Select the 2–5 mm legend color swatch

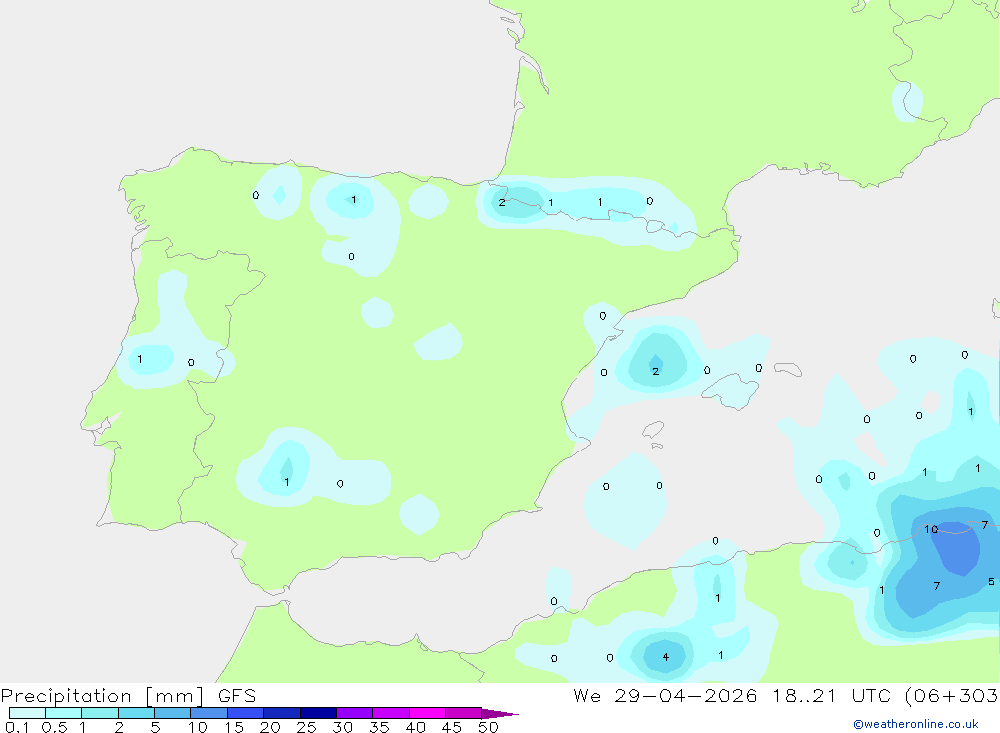[x=136, y=713]
